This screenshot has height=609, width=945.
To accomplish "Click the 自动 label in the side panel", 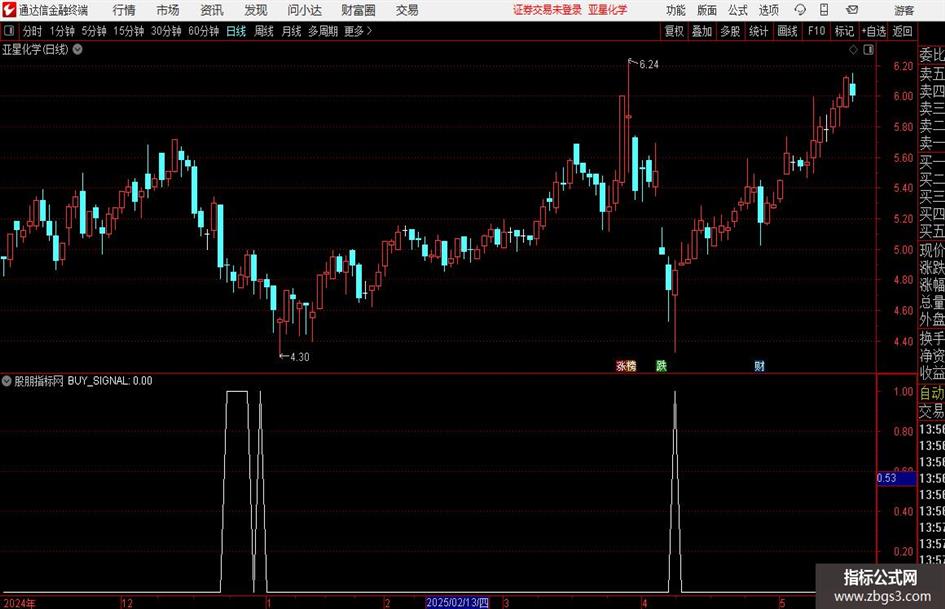I will click(x=932, y=394).
